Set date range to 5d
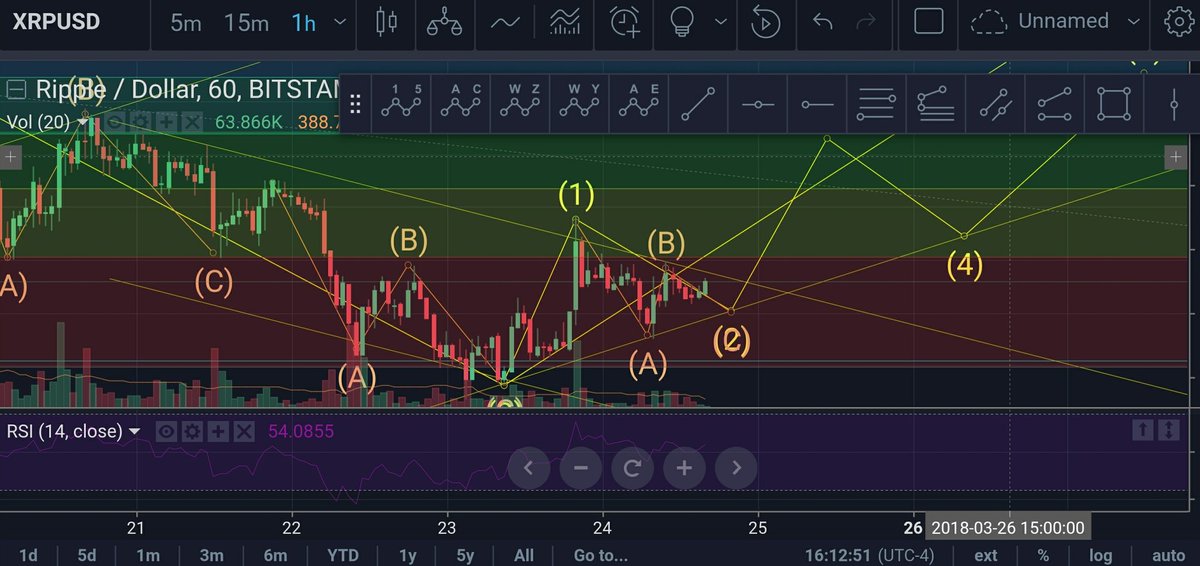 click(88, 555)
